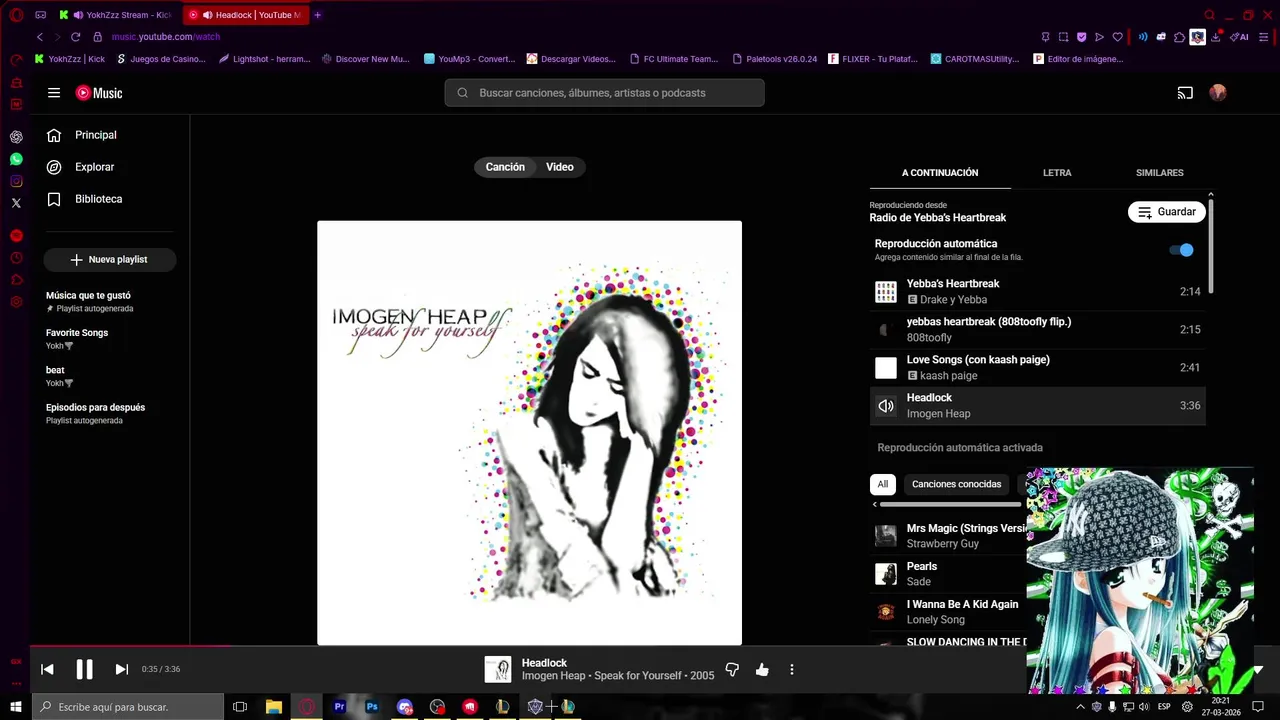Collapse the player page arrow
The image size is (1280, 720).
pos(1258,669)
